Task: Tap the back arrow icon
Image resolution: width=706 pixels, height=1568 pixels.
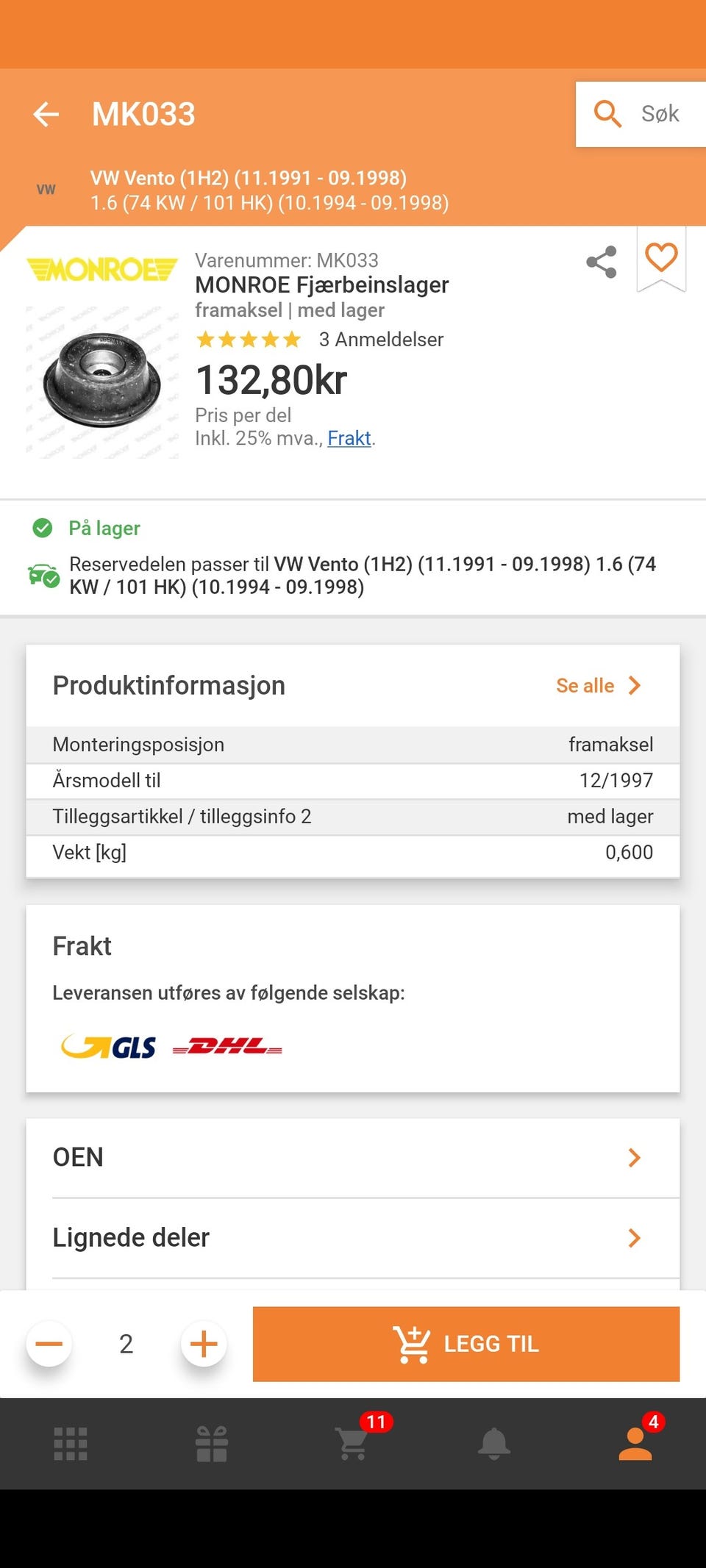Action: tap(46, 115)
